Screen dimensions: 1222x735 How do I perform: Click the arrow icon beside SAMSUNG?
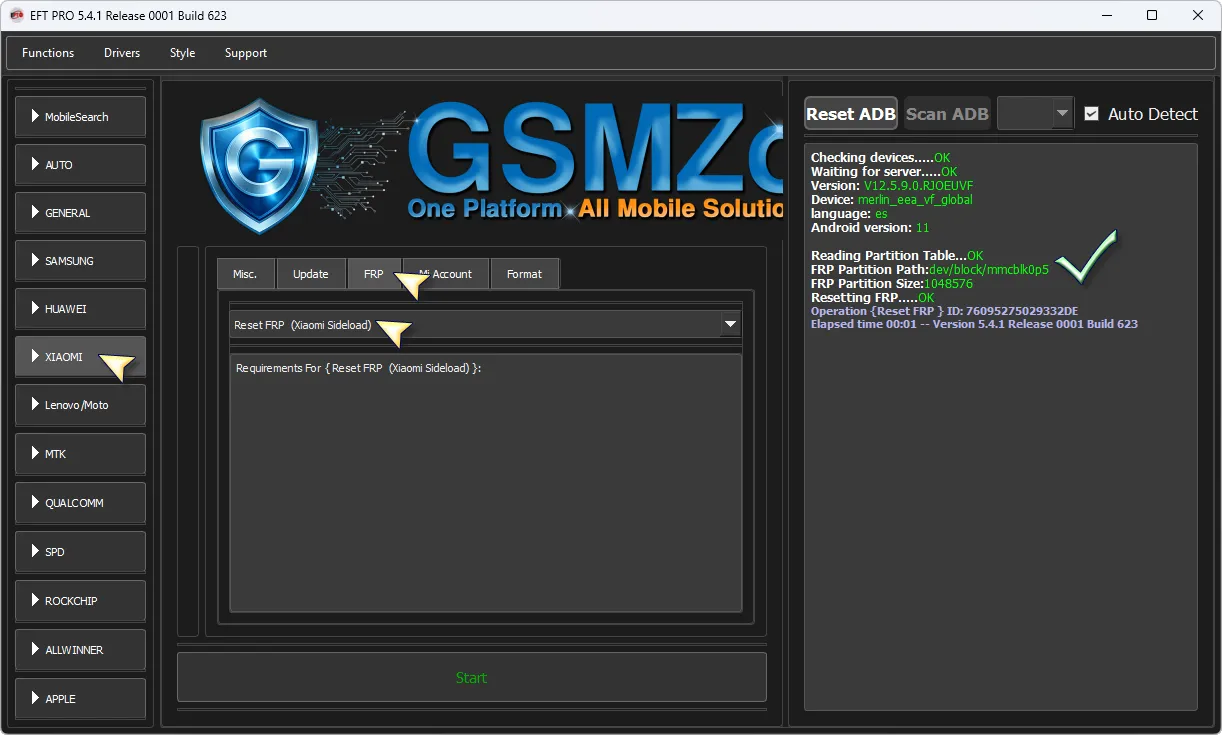(35, 260)
